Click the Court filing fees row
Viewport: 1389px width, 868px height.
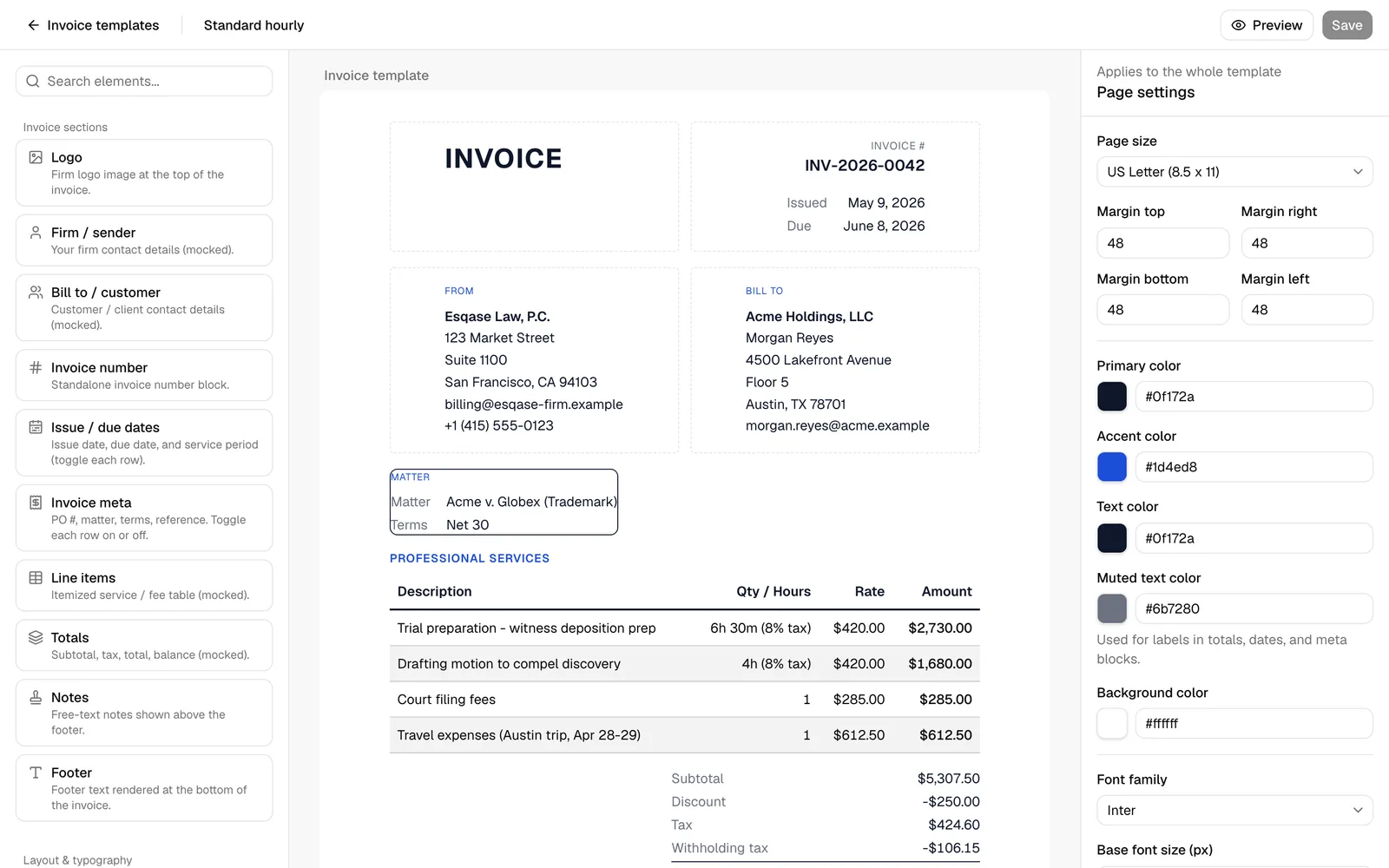pos(685,699)
